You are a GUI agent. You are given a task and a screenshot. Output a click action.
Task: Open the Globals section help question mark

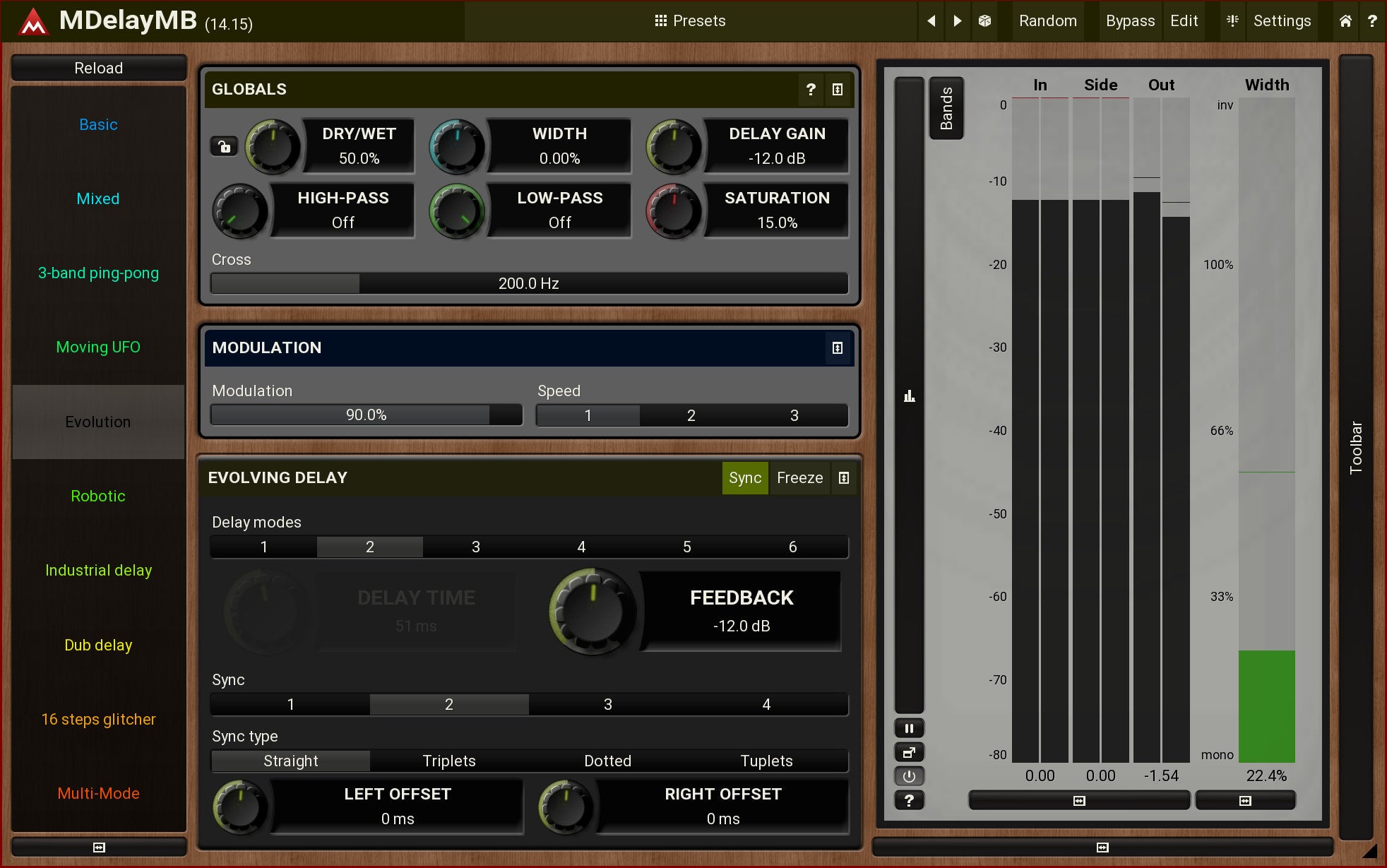811,90
